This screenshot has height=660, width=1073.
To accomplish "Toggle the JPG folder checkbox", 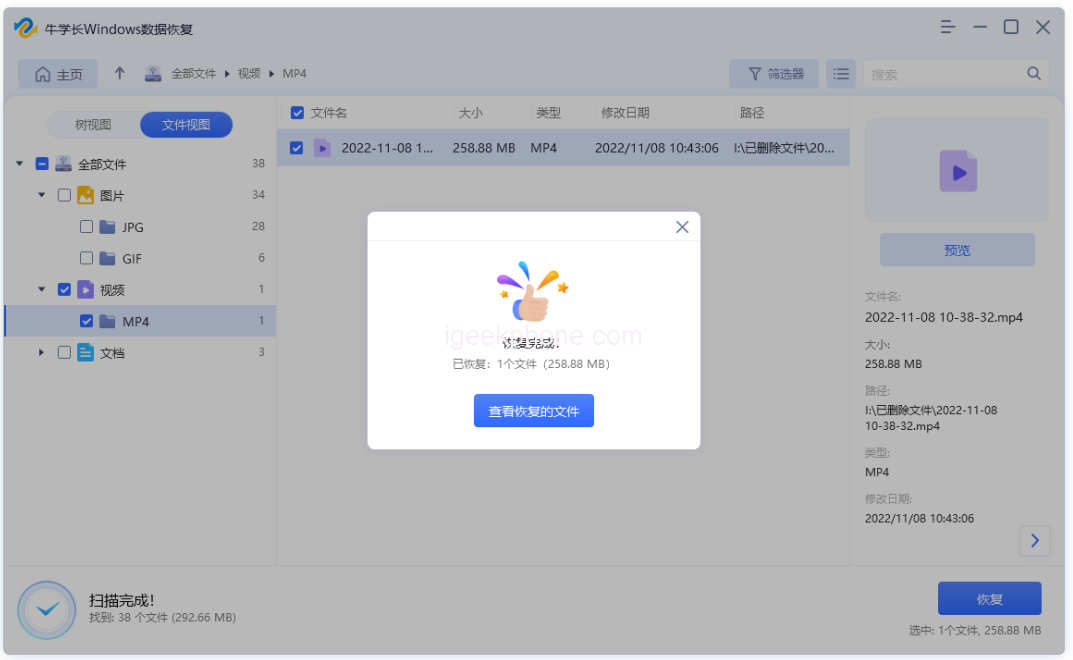I will tap(86, 227).
